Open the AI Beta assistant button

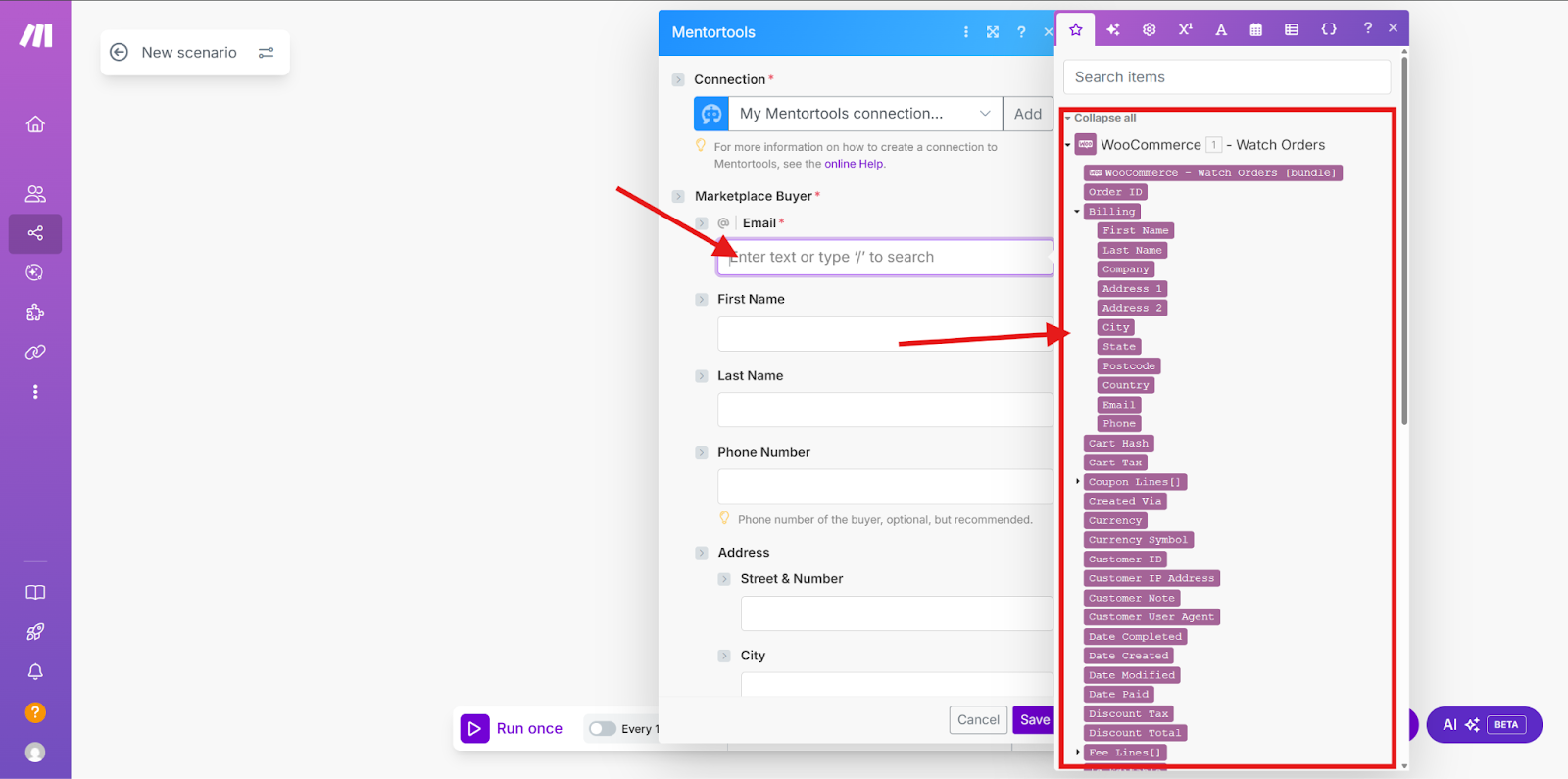click(x=1485, y=725)
